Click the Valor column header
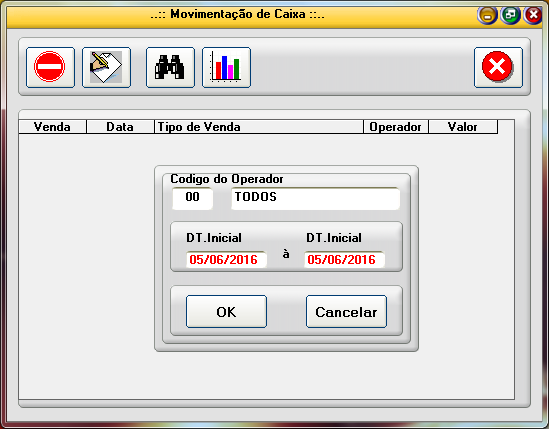The height and width of the screenshot is (429, 549). 463,127
